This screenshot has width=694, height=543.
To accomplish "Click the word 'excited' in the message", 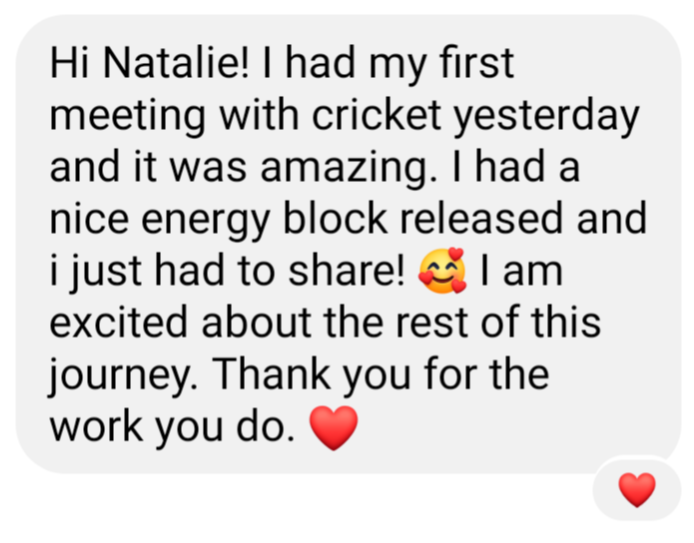I will point(118,322).
